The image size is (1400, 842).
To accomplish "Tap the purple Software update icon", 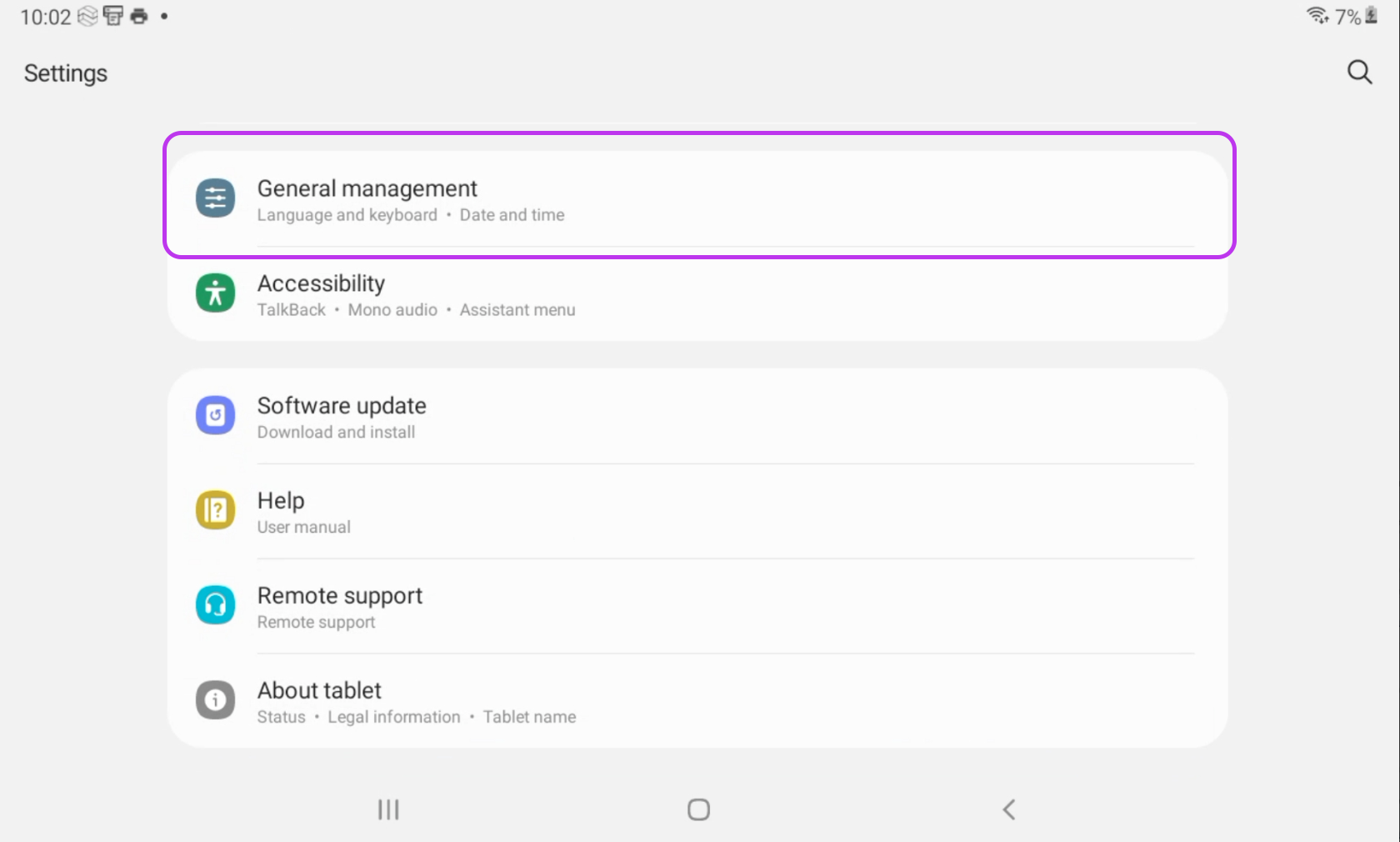I will pyautogui.click(x=215, y=415).
